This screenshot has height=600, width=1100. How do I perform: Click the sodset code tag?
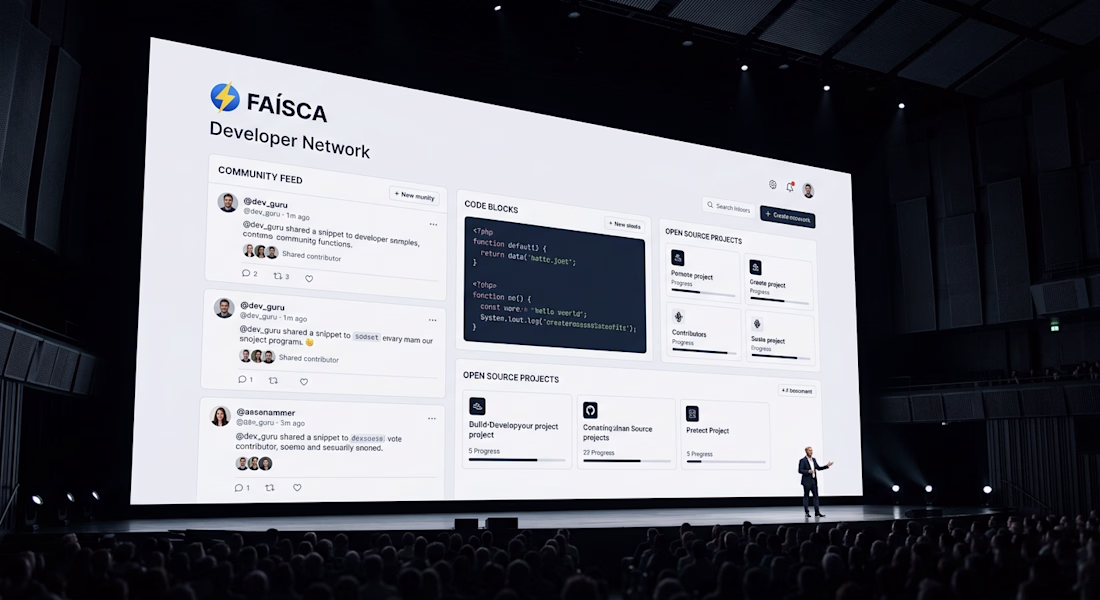366,337
